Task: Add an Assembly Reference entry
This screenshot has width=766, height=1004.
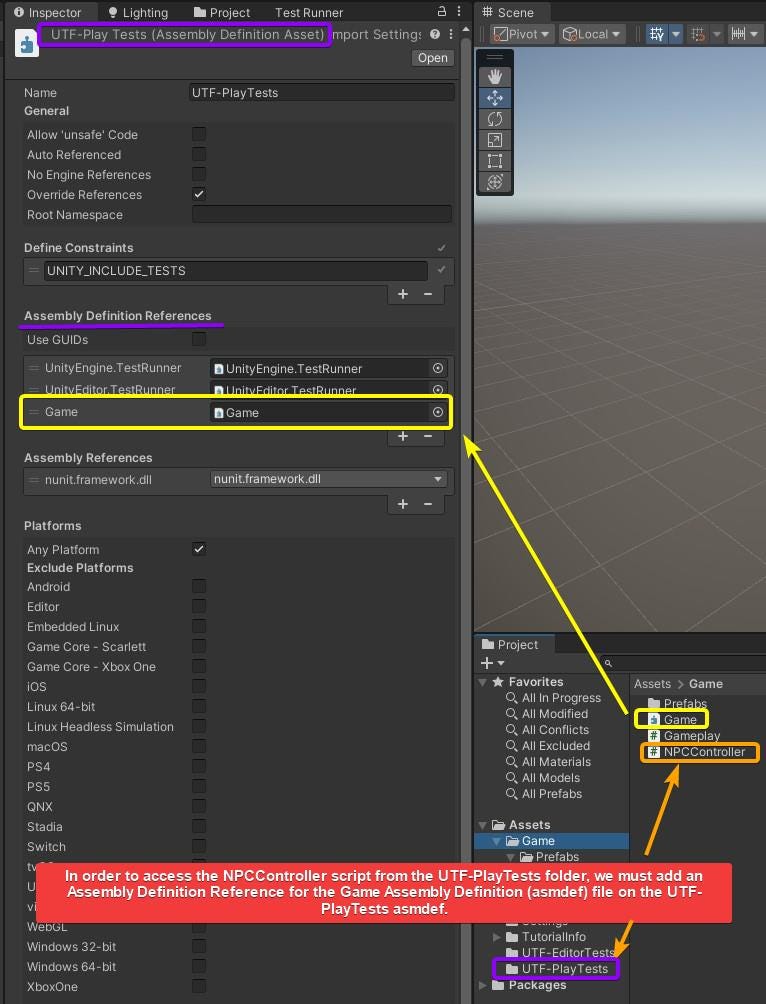Action: (x=403, y=504)
